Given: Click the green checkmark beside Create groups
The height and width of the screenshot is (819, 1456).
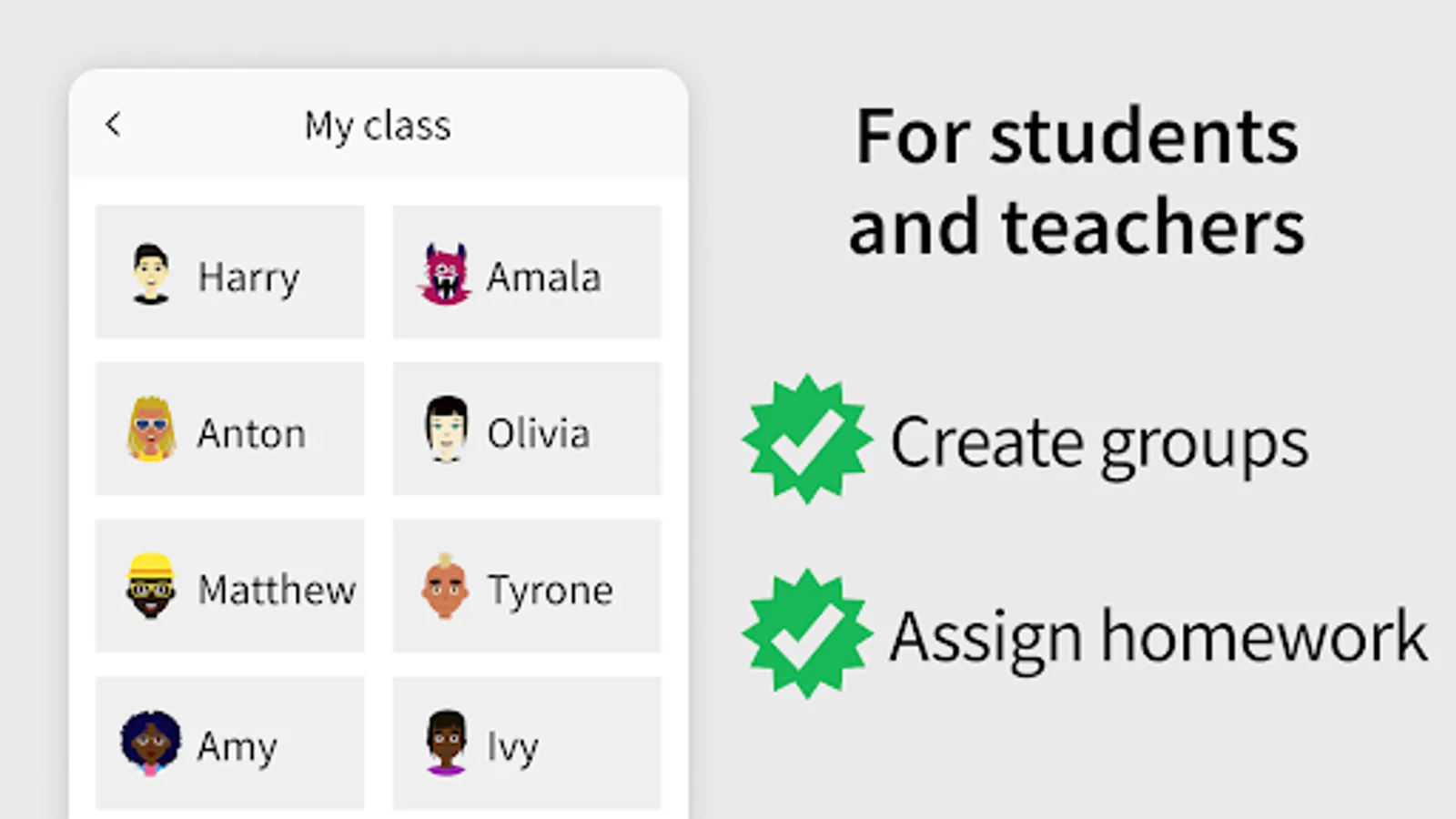Looking at the screenshot, I should coord(806,440).
